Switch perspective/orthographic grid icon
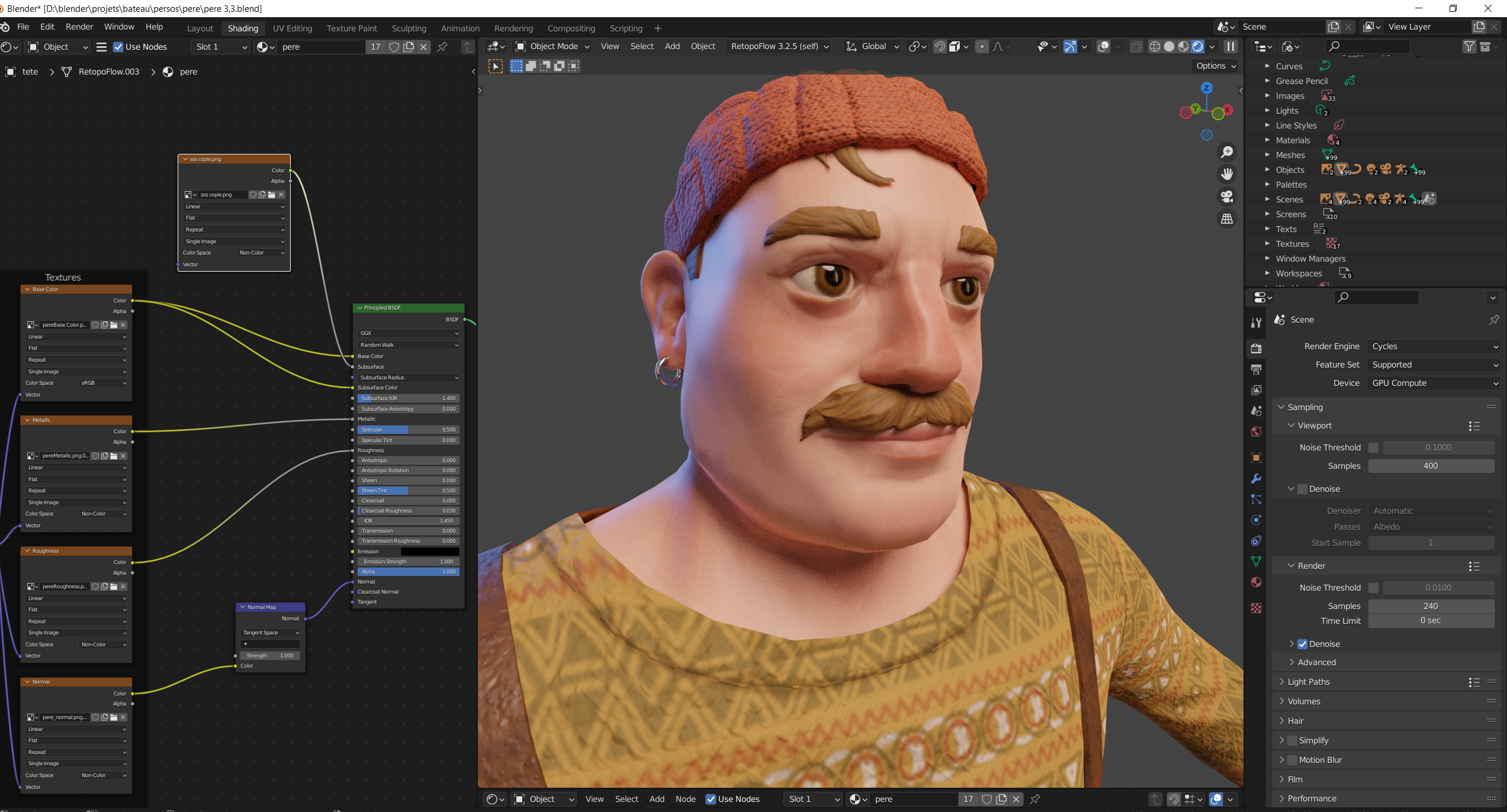The width and height of the screenshot is (1507, 812). 1227,219
